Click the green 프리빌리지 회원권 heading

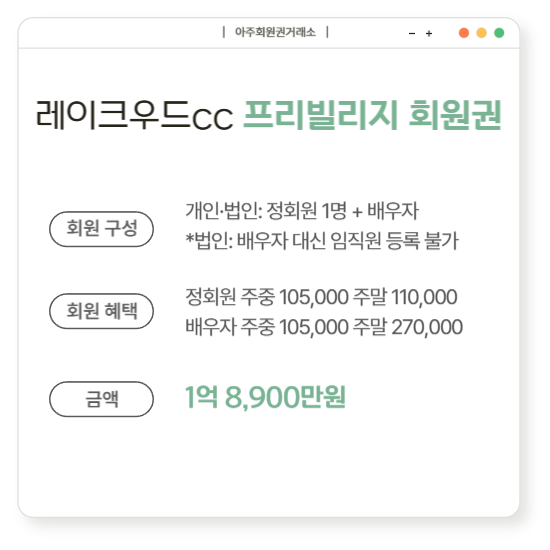[372, 115]
